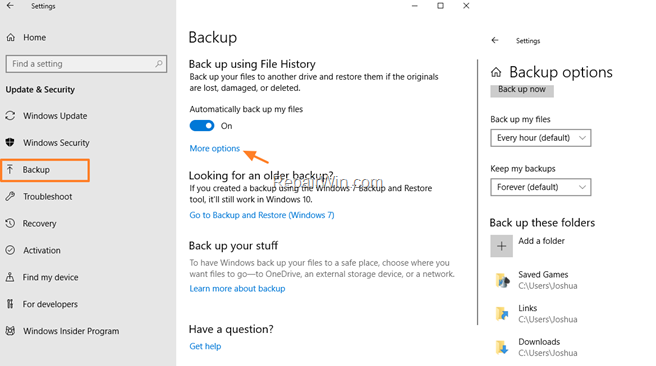This screenshot has width=656, height=366.
Task: Click the Downloads folder icon
Action: pyautogui.click(x=502, y=347)
